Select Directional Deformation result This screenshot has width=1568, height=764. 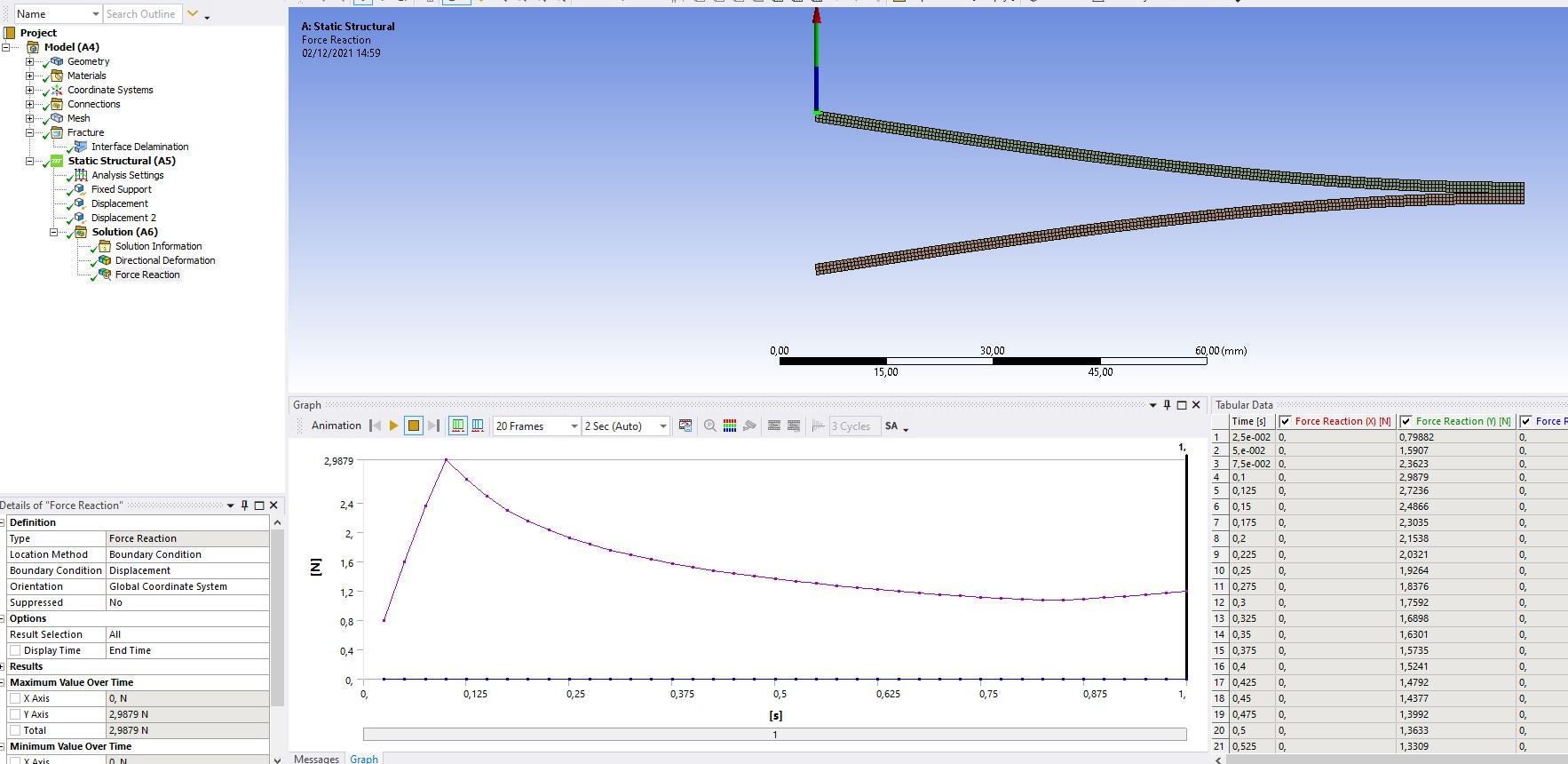[165, 260]
